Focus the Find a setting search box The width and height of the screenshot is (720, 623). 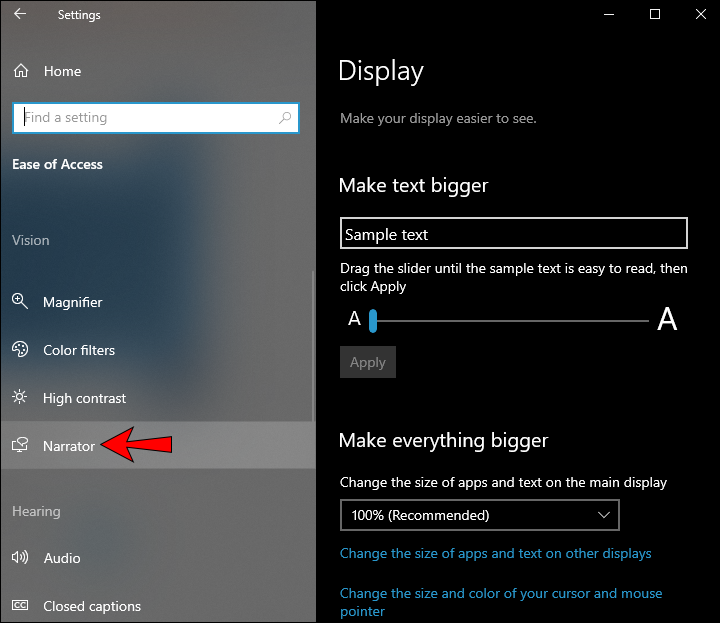156,118
